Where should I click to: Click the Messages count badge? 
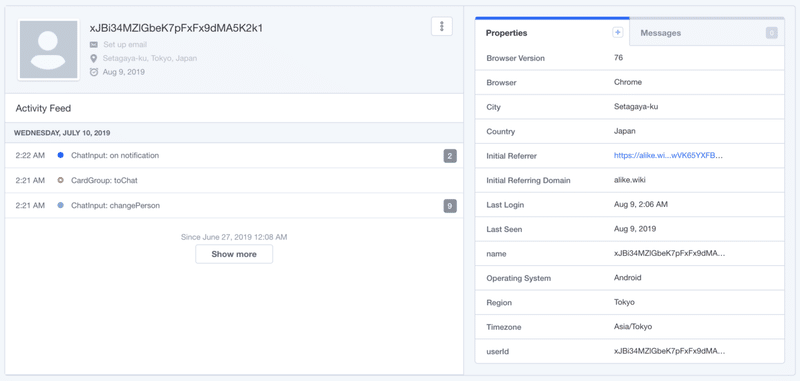click(x=771, y=33)
